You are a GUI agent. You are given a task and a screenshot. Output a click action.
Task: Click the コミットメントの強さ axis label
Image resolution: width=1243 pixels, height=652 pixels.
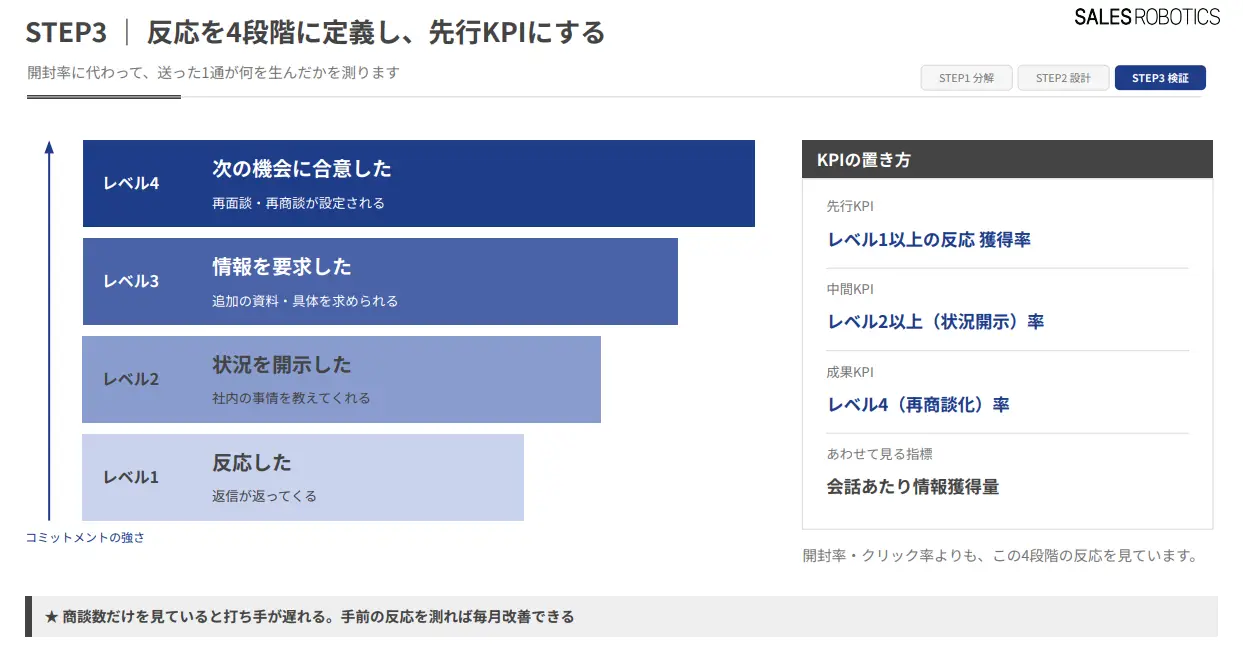pyautogui.click(x=85, y=537)
